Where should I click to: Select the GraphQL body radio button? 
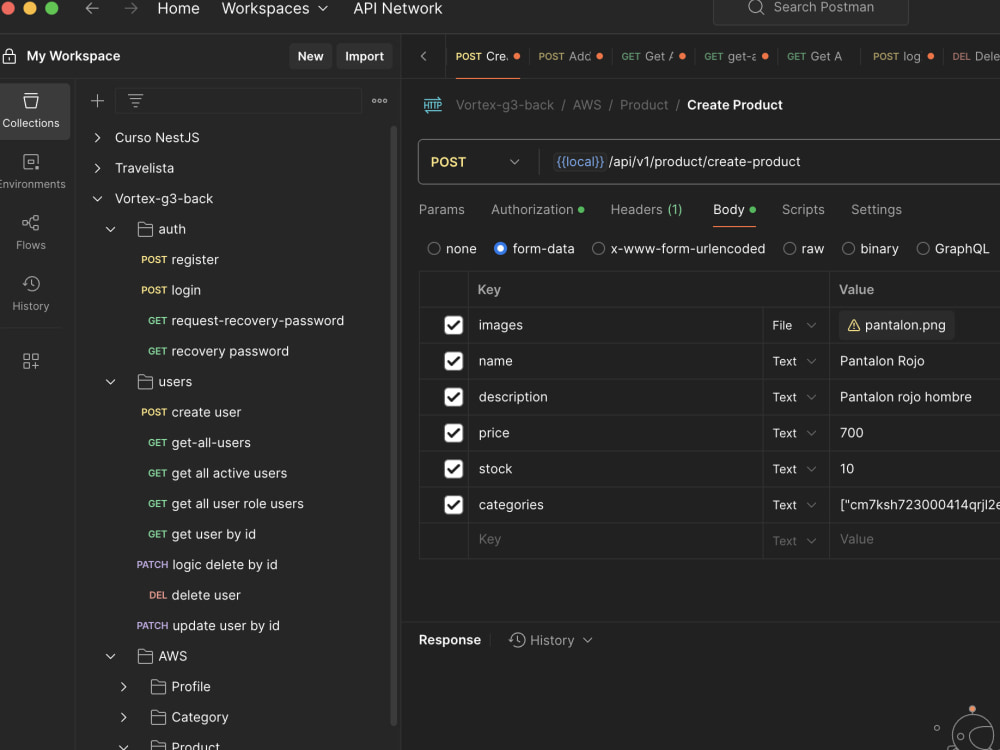click(923, 249)
